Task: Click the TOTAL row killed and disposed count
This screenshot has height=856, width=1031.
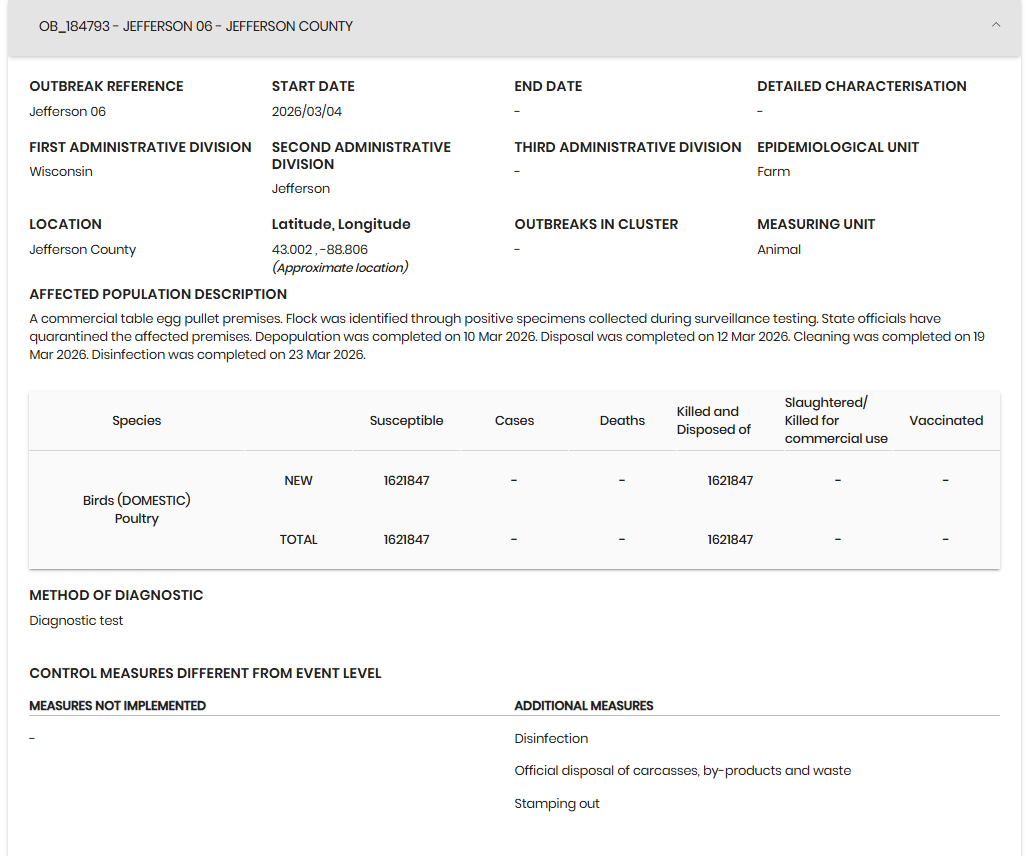Action: point(730,540)
